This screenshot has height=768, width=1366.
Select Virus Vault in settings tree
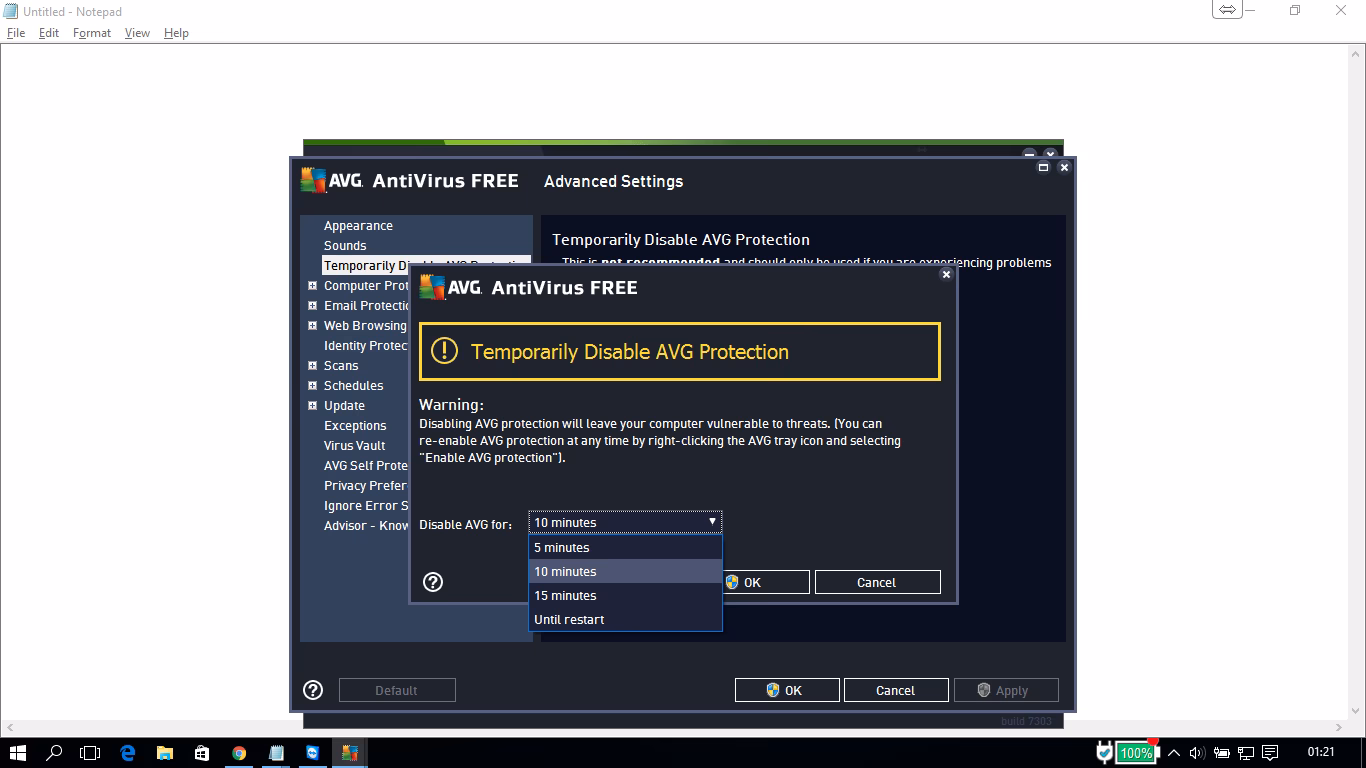click(x=355, y=446)
